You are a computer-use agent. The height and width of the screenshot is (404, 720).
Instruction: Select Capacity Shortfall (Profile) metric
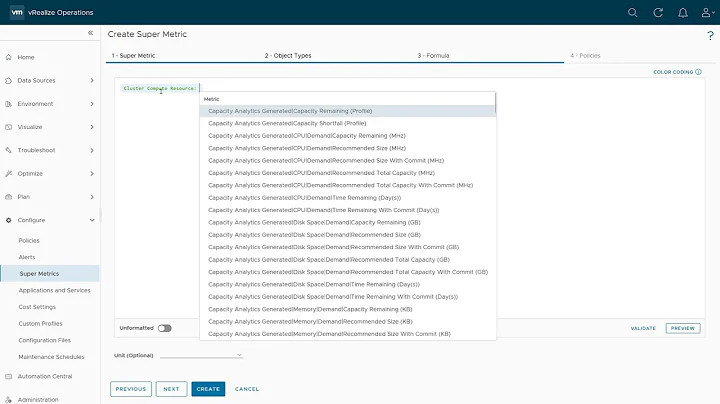348,123
